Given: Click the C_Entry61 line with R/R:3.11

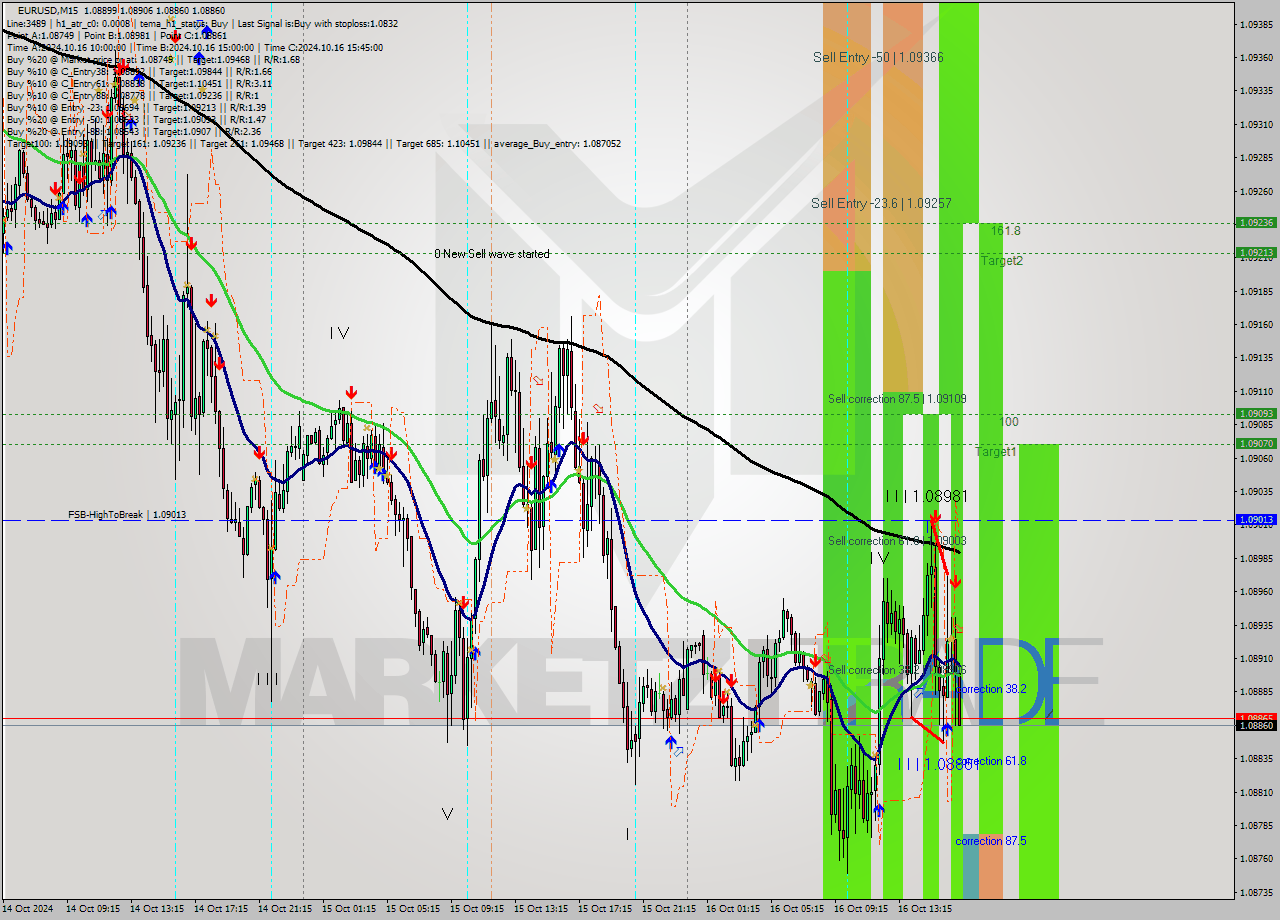Looking at the screenshot, I should click(x=139, y=83).
